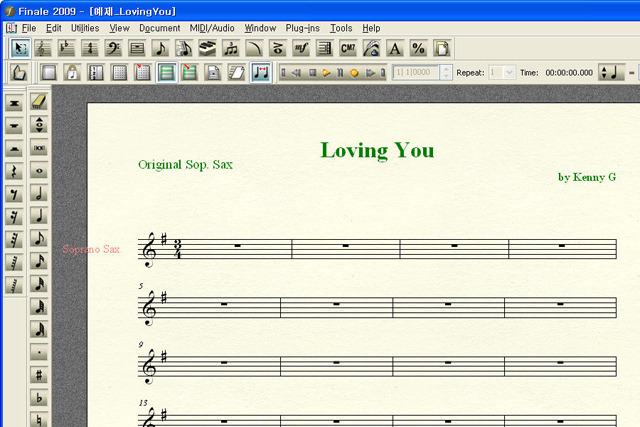
Task: Select the Selection arrow tool
Action: pos(20,48)
